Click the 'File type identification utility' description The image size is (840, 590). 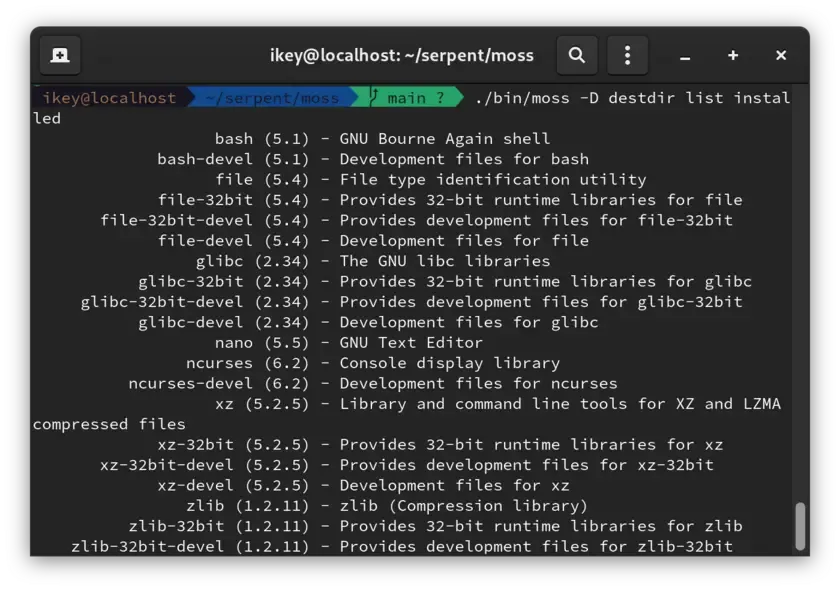[x=493, y=180]
